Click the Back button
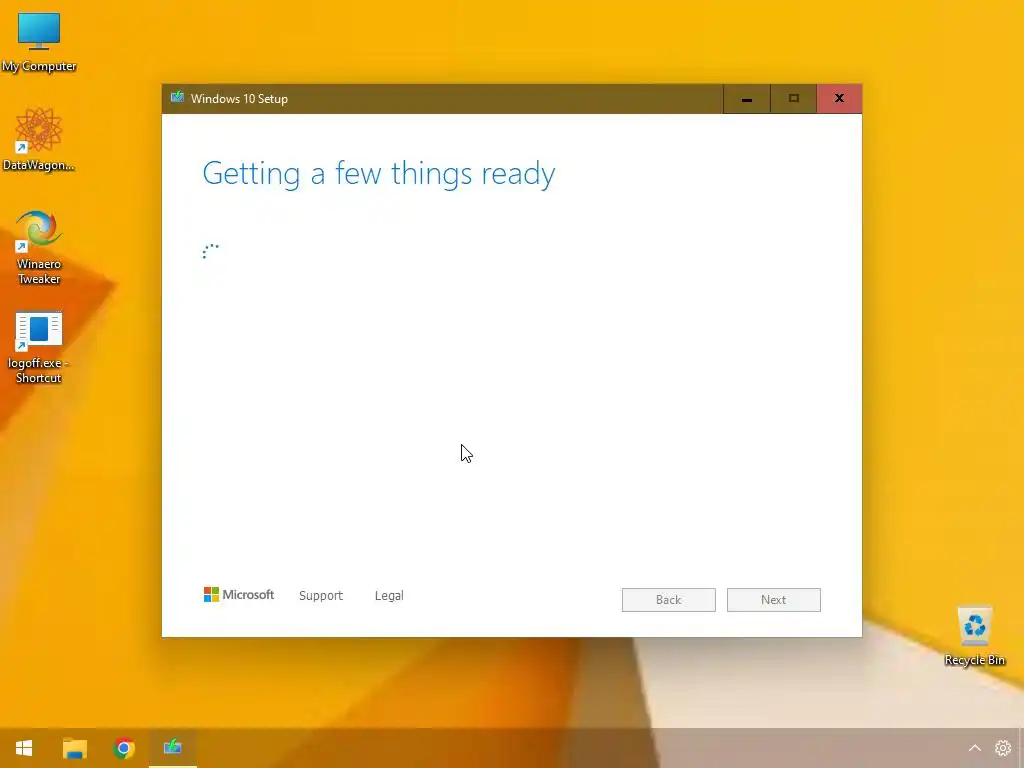 [669, 600]
